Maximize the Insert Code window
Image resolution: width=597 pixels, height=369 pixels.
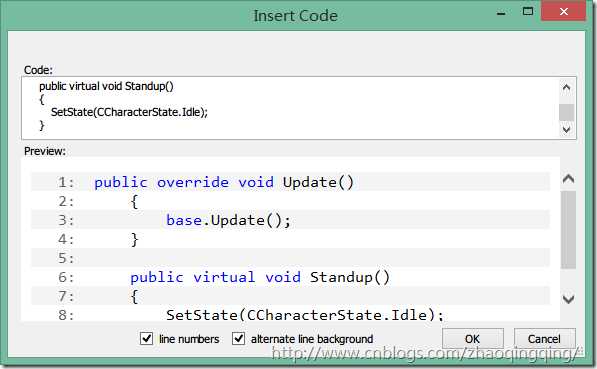[x=528, y=11]
